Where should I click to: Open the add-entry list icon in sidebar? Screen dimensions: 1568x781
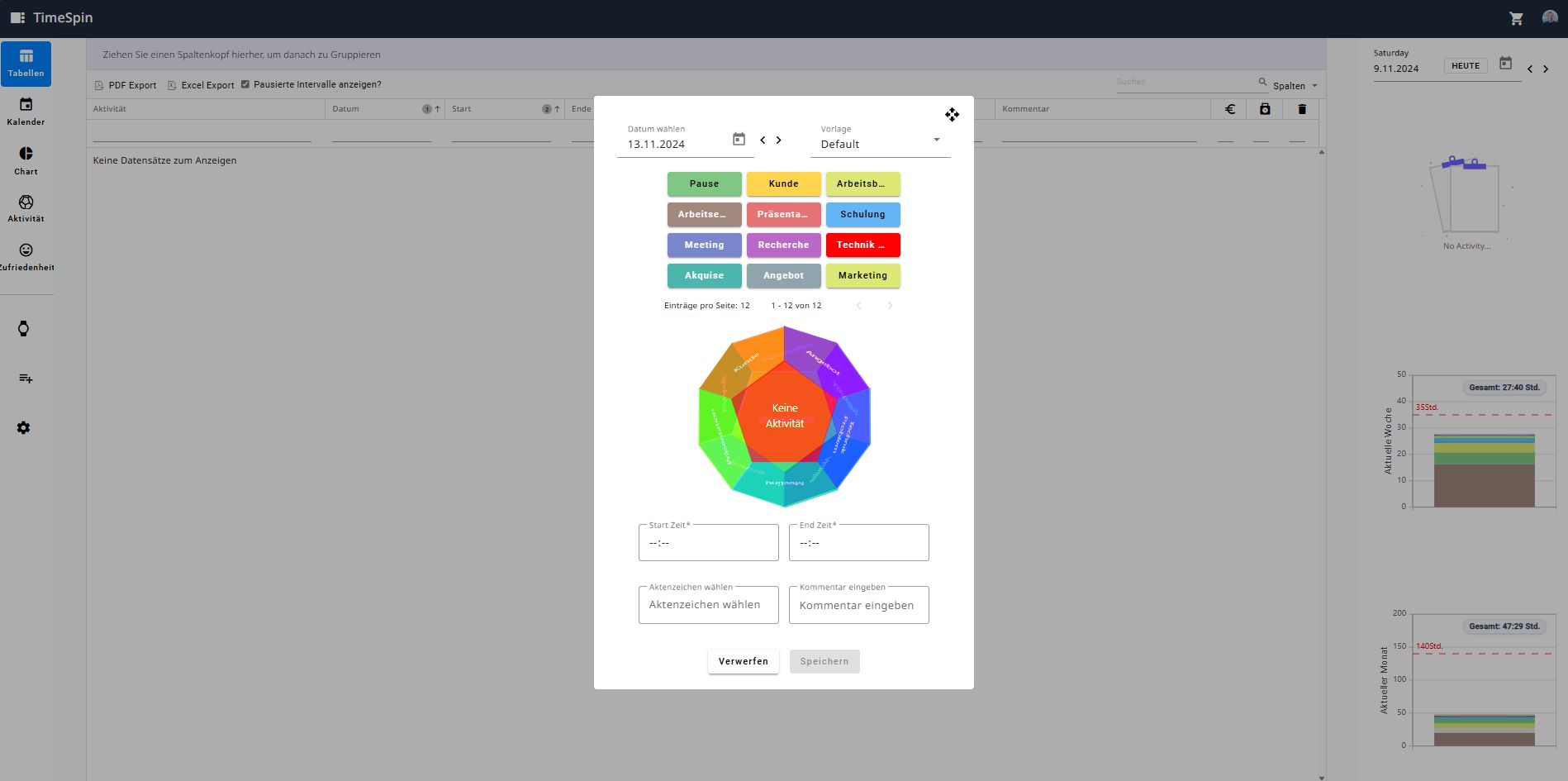point(26,379)
